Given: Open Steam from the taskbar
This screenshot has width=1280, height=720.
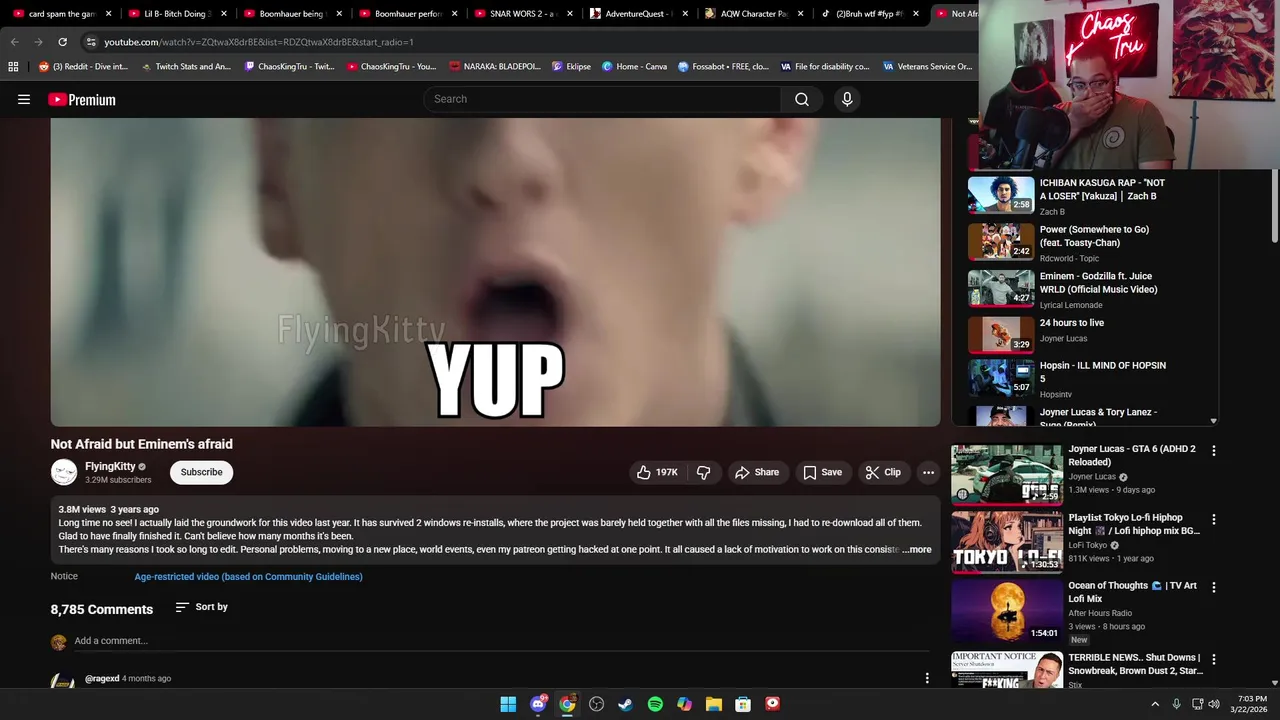Looking at the screenshot, I should [626, 704].
